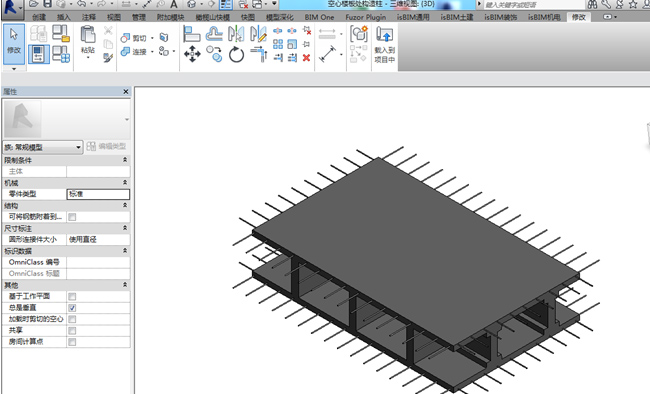Select the Rotate tool circular arrow
This screenshot has width=650, height=394.
click(236, 54)
